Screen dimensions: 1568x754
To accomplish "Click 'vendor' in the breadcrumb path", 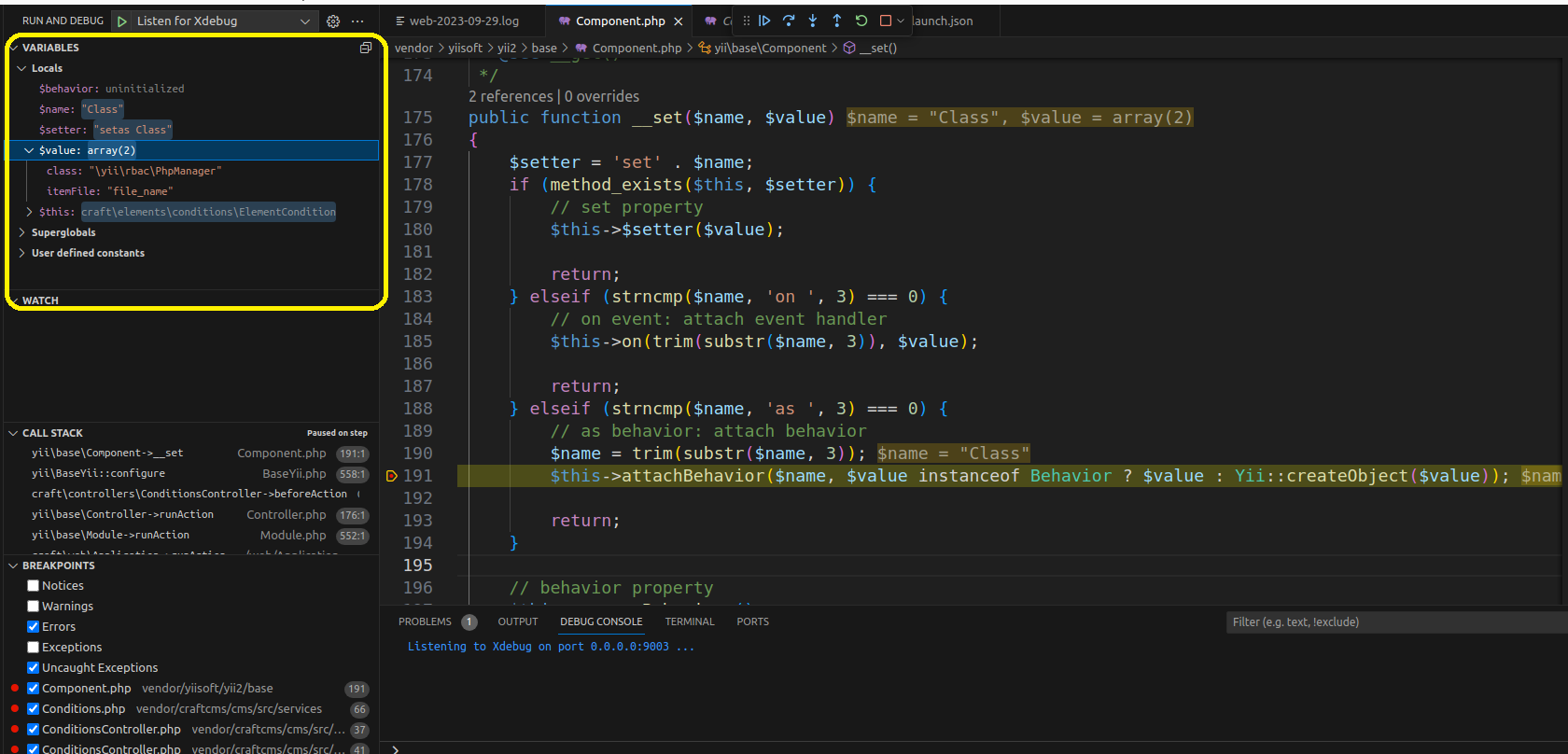I will pos(413,48).
